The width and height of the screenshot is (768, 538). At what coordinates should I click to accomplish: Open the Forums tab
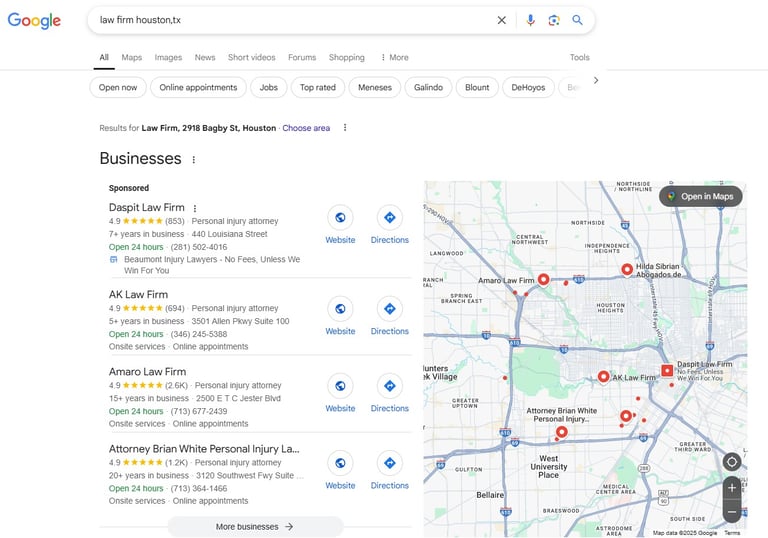click(302, 57)
